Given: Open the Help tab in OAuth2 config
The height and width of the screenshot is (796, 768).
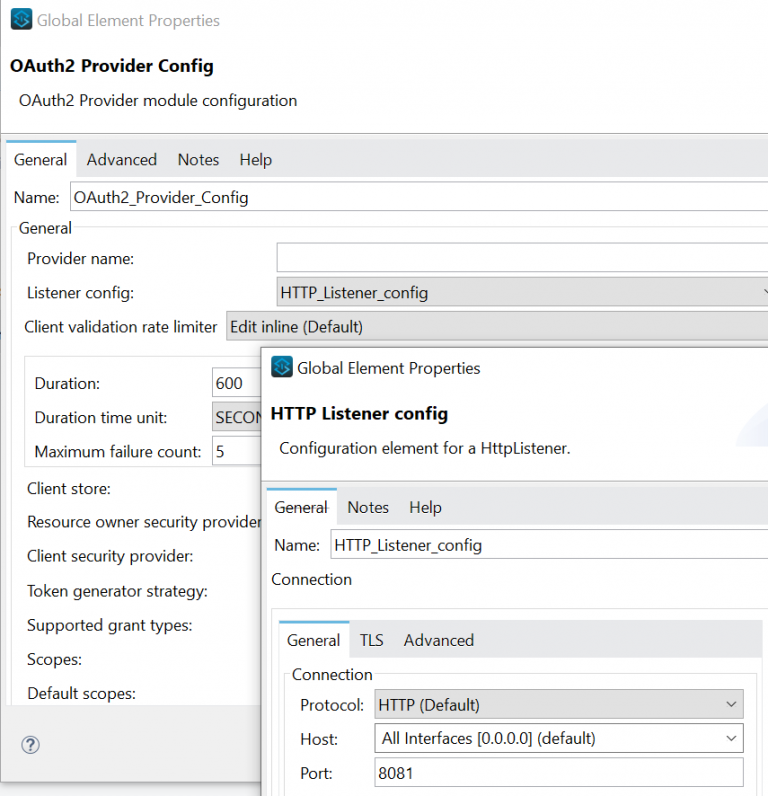Looking at the screenshot, I should tap(255, 160).
